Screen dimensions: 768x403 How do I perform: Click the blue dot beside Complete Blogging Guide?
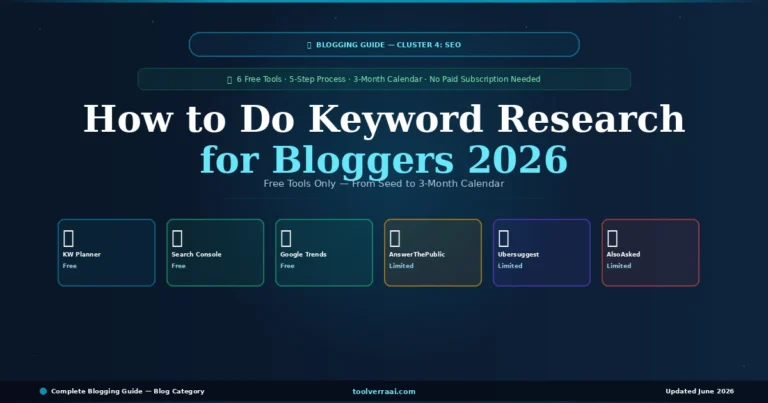tap(43, 391)
